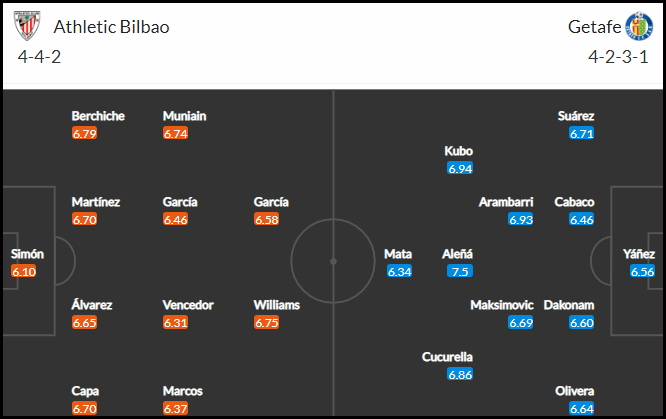Select player Cucurella
The image size is (666, 419).
click(447, 357)
